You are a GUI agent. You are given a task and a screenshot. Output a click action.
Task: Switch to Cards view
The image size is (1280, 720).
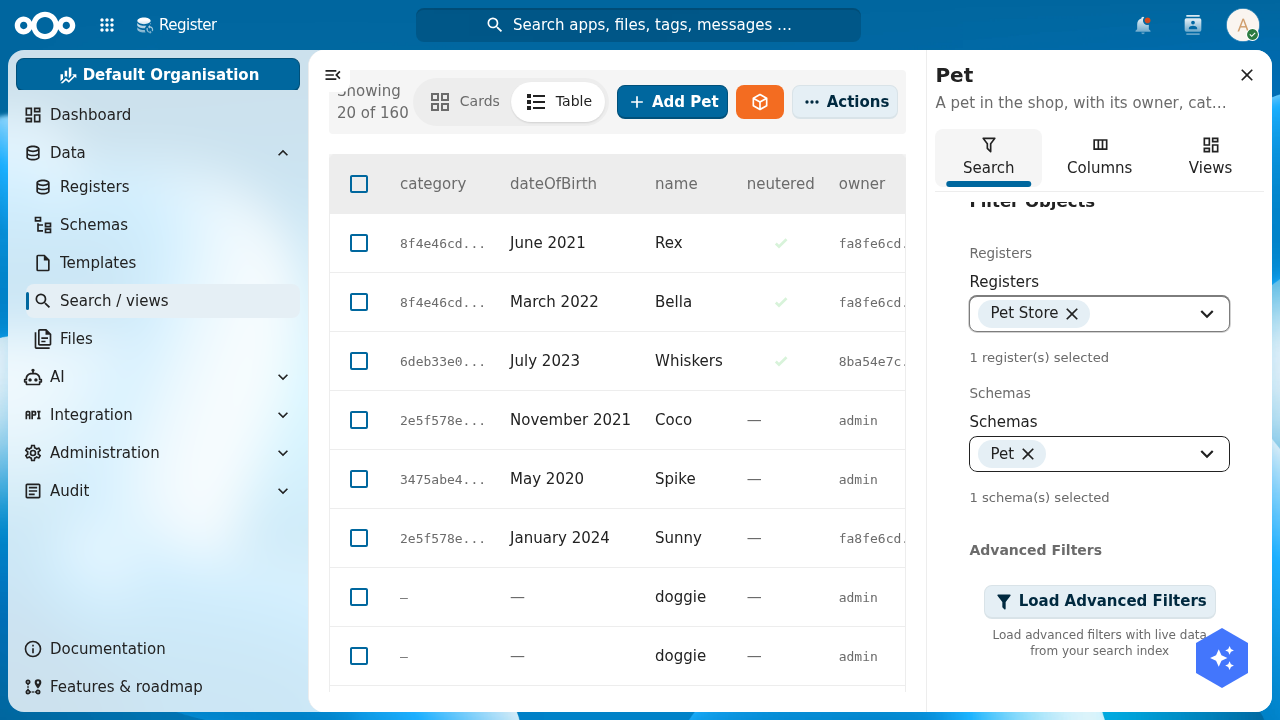(465, 102)
